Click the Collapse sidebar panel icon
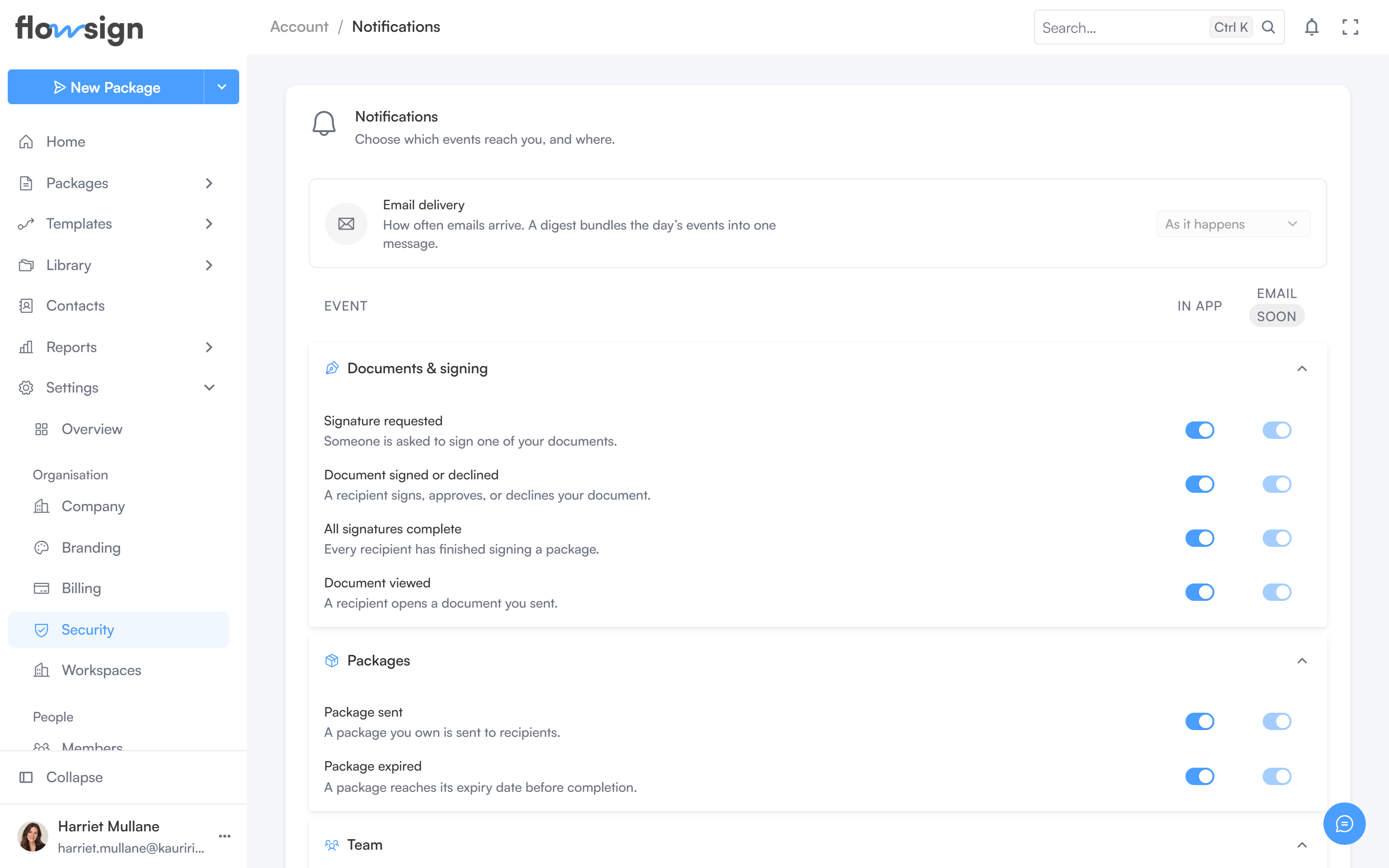The image size is (1389, 868). (27, 777)
